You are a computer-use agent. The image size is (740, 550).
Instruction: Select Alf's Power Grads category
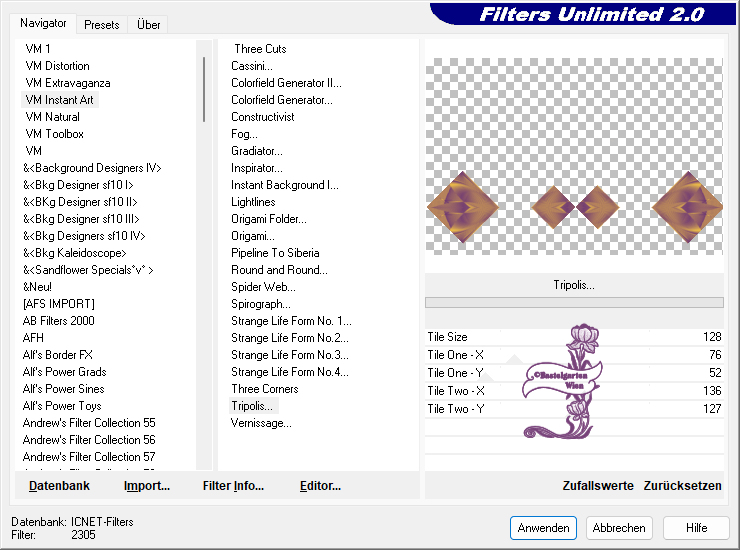64,372
